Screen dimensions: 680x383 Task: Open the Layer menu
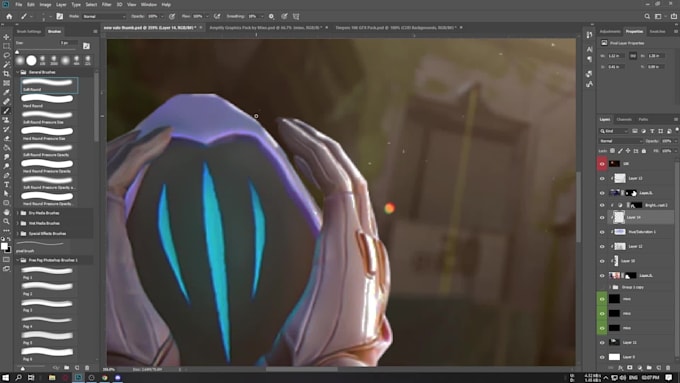(x=61, y=4)
